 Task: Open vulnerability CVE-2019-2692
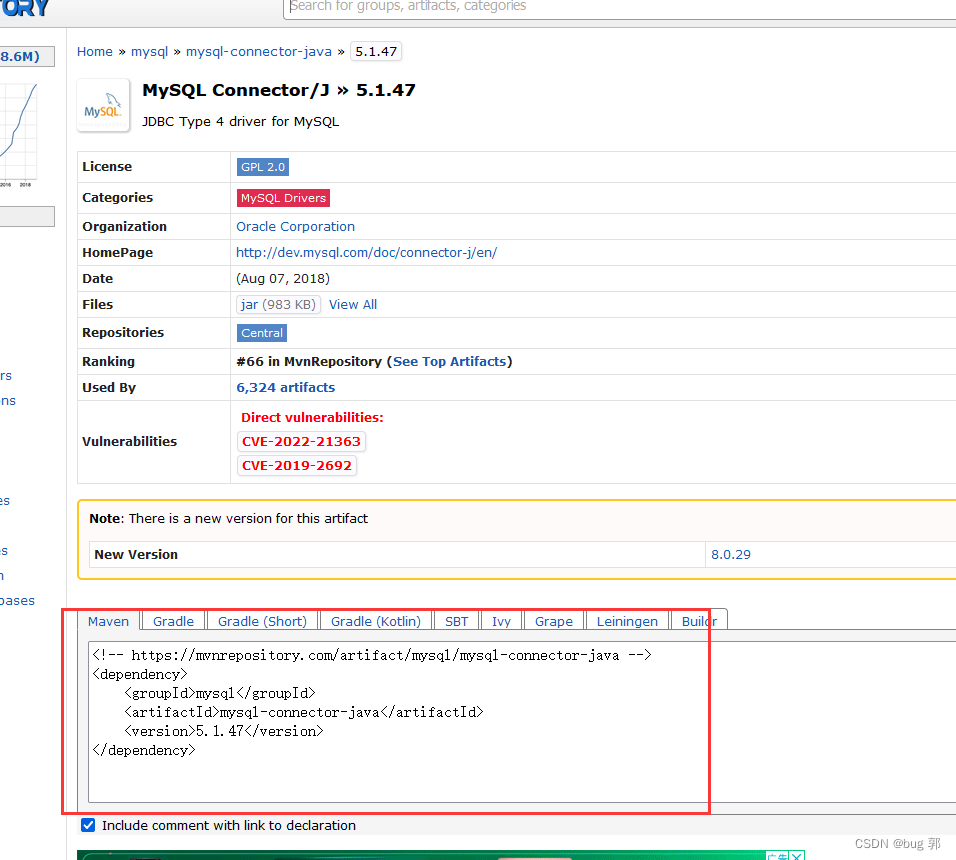tap(296, 466)
